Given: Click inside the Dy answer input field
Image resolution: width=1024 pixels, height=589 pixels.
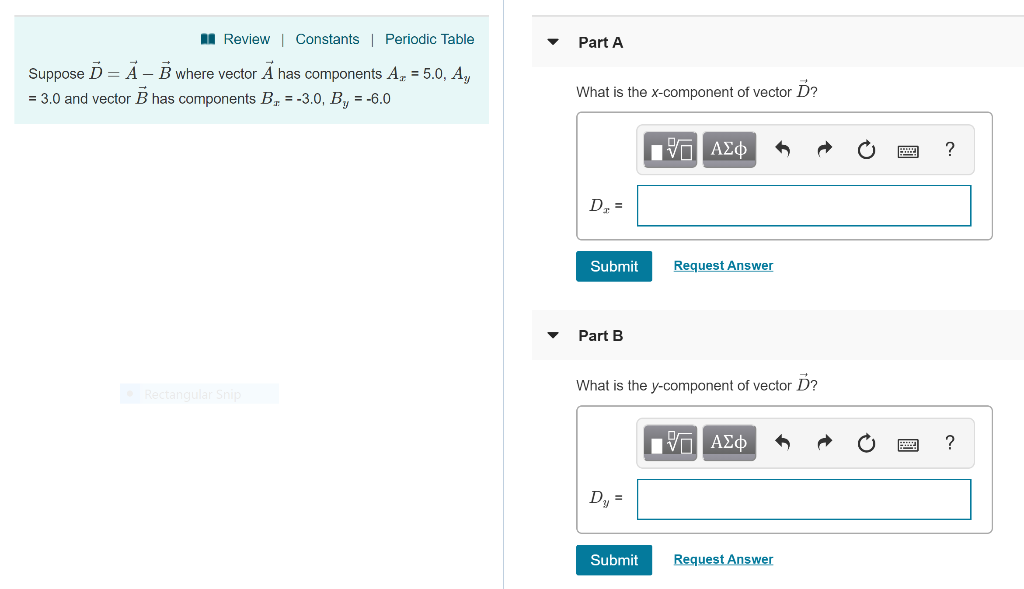Looking at the screenshot, I should pos(803,499).
